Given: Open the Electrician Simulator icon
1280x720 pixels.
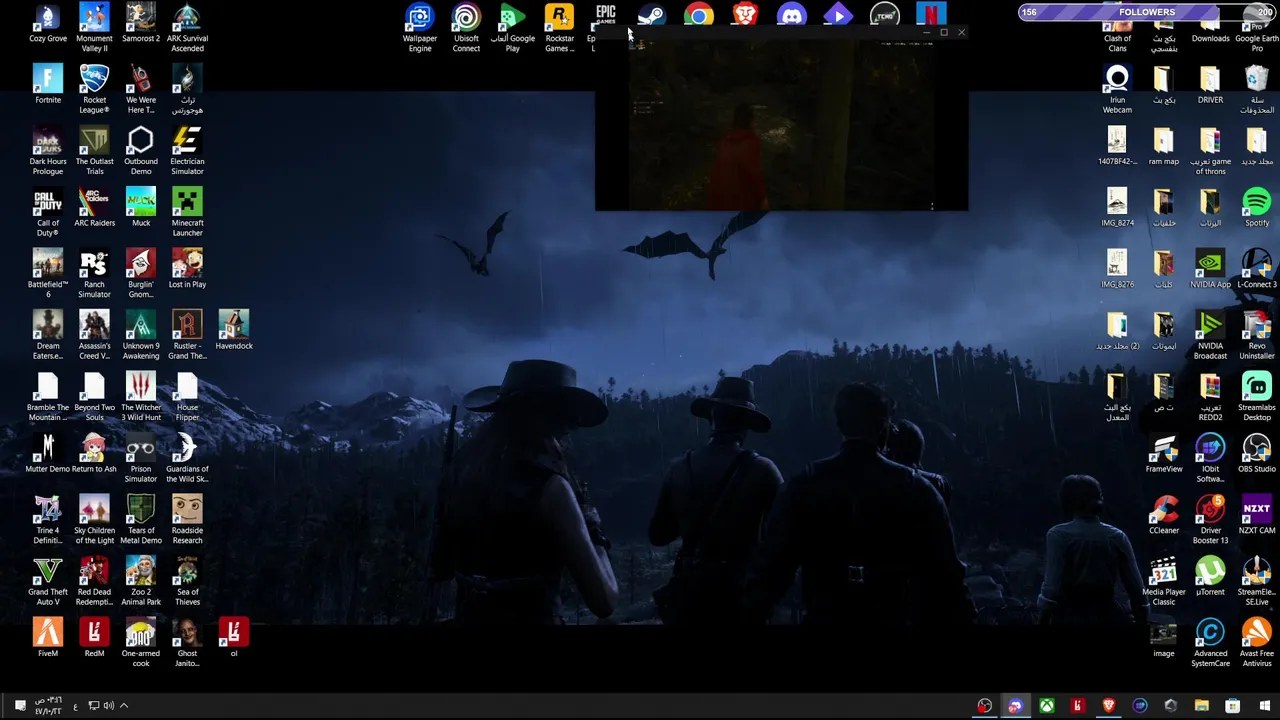Looking at the screenshot, I should [187, 150].
